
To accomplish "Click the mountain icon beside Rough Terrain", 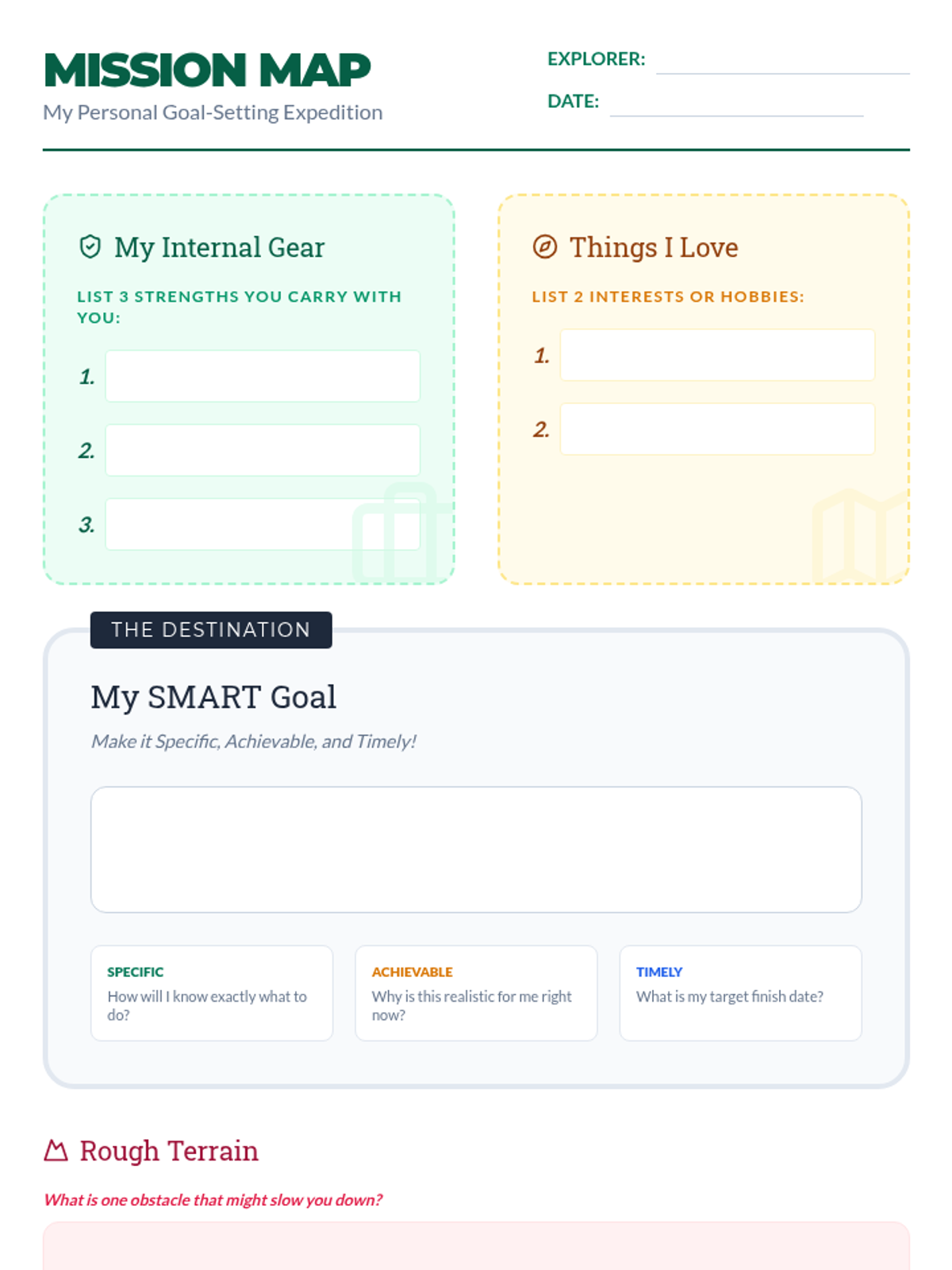I will pos(56,1150).
